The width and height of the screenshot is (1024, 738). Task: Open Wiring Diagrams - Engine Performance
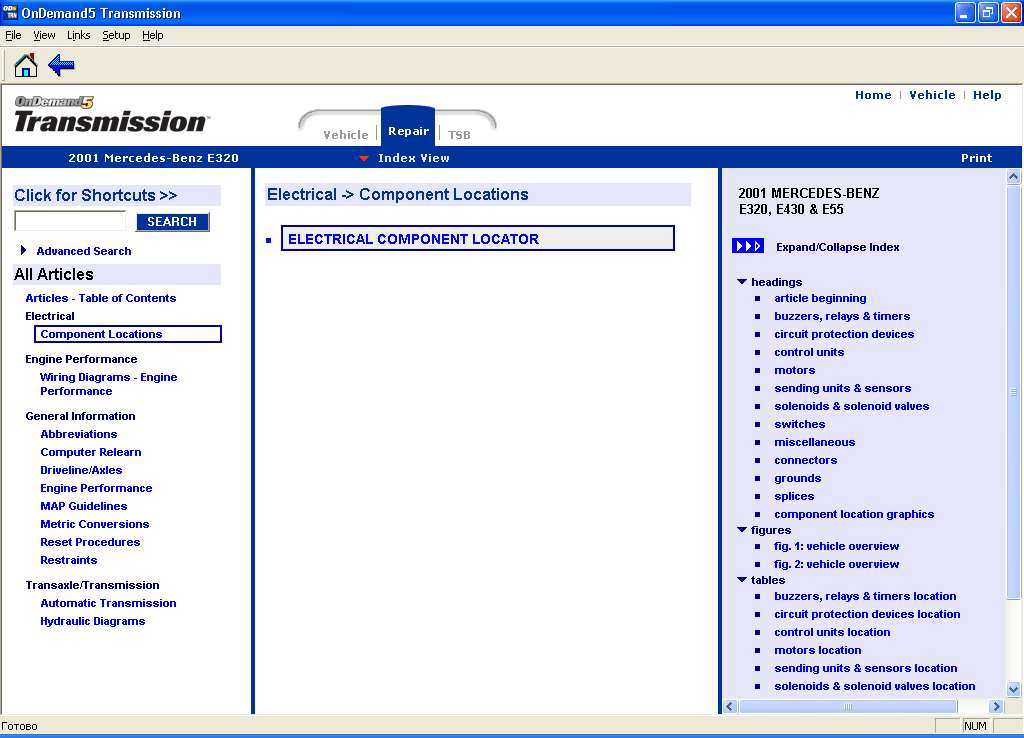click(108, 384)
